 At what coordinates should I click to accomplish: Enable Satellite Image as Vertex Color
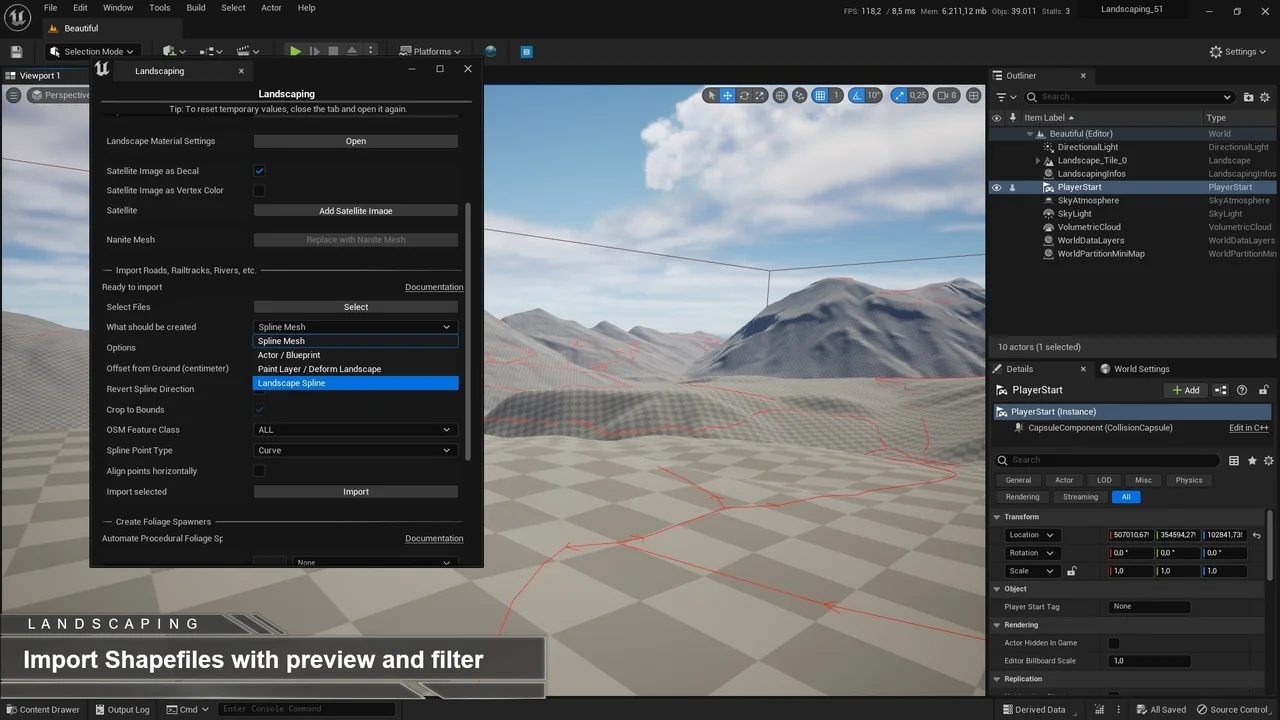[x=259, y=190]
